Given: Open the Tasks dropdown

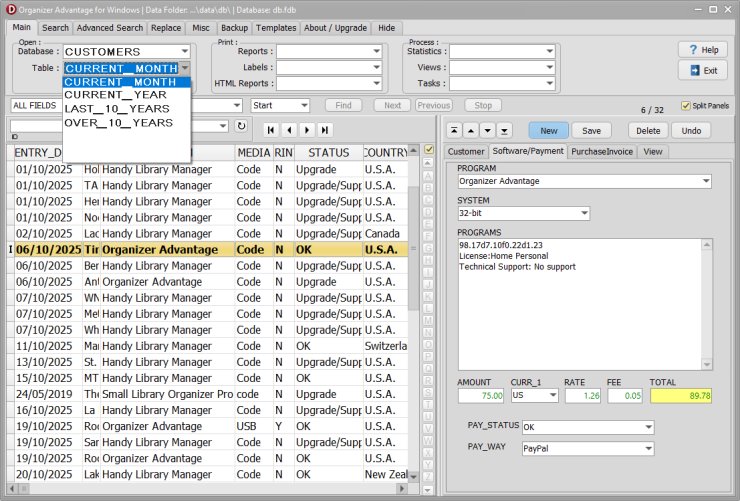Looking at the screenshot, I should pos(549,83).
